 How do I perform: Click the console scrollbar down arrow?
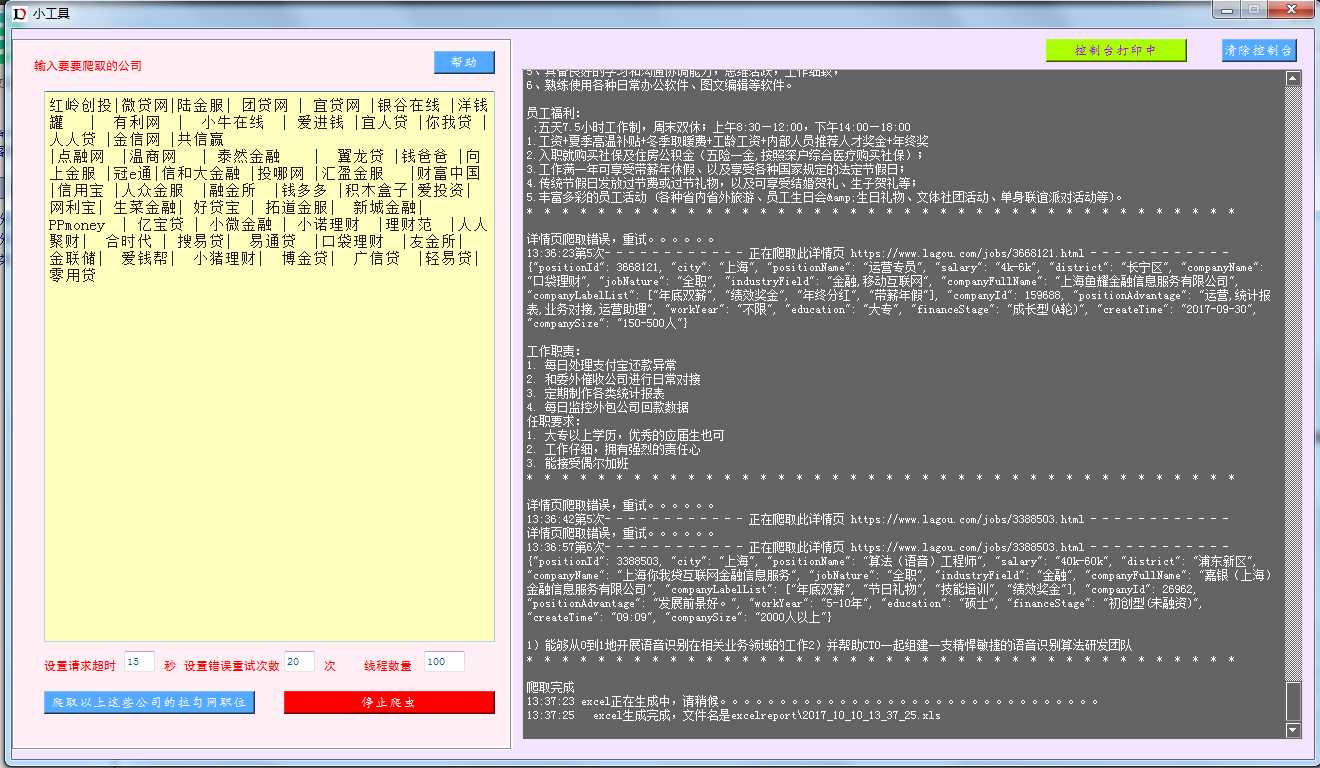coord(1293,731)
